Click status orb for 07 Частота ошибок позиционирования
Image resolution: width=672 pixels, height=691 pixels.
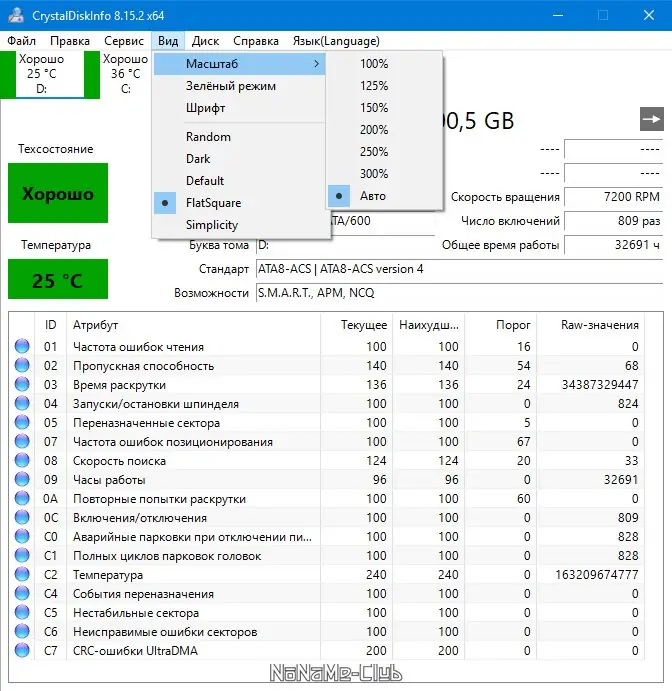(22, 441)
